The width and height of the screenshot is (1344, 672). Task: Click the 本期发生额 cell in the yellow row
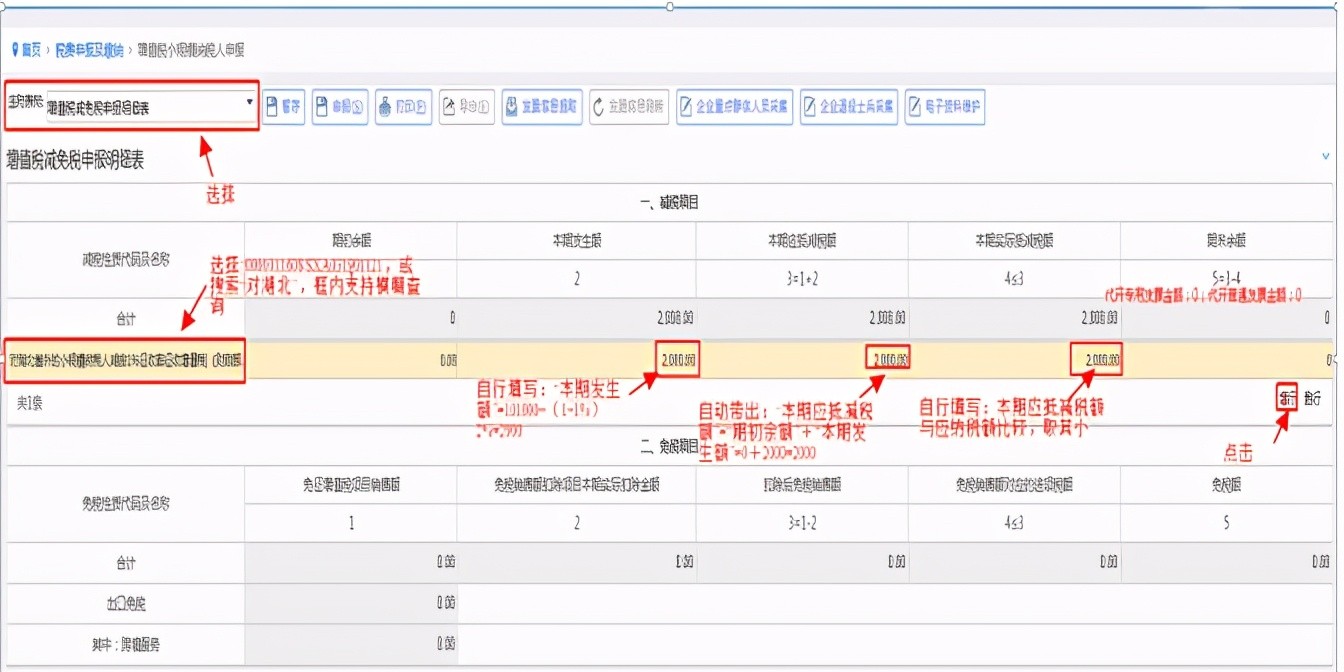(x=576, y=360)
